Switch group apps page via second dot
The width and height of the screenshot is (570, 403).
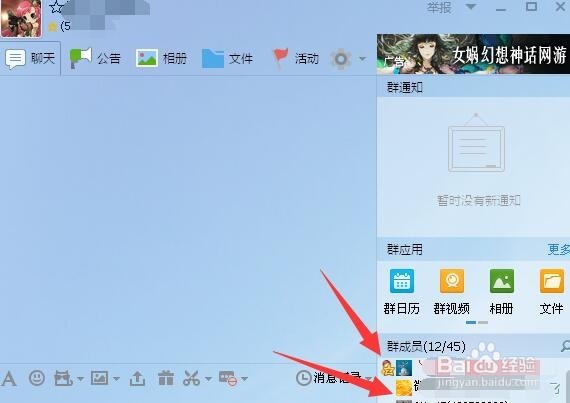[483, 322]
